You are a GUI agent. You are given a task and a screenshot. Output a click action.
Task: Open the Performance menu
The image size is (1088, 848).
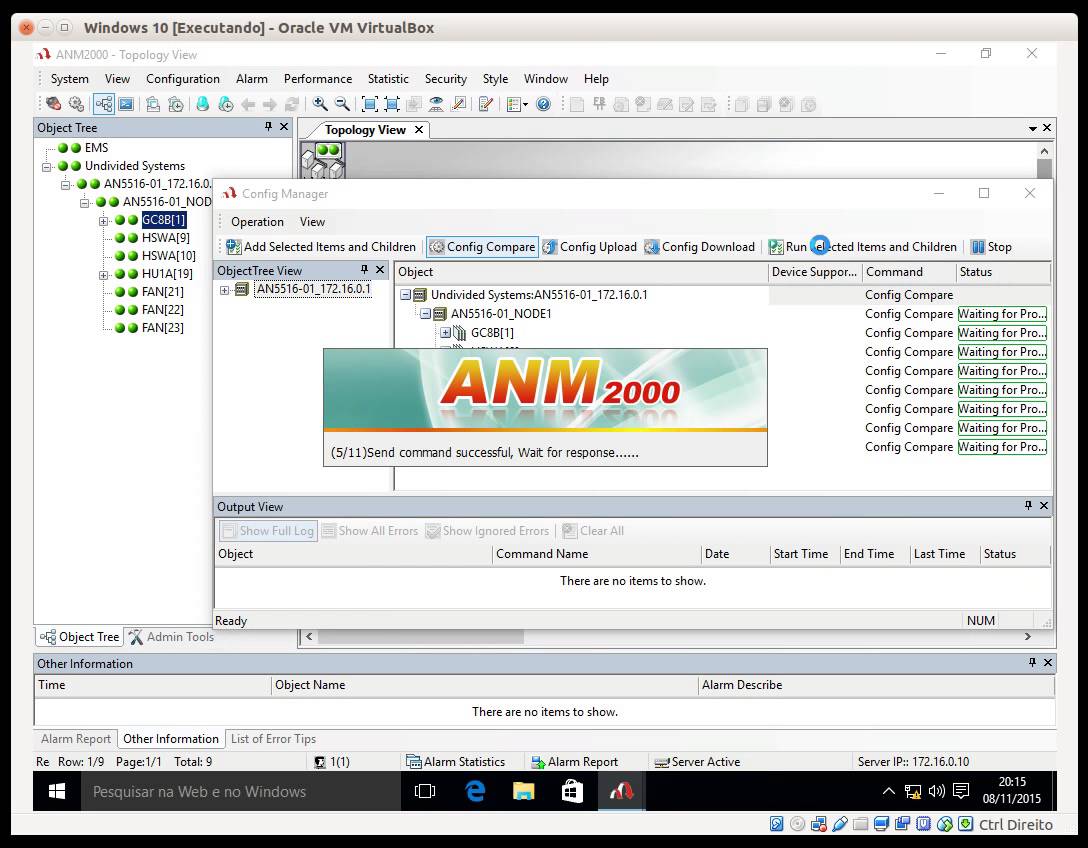click(x=318, y=79)
